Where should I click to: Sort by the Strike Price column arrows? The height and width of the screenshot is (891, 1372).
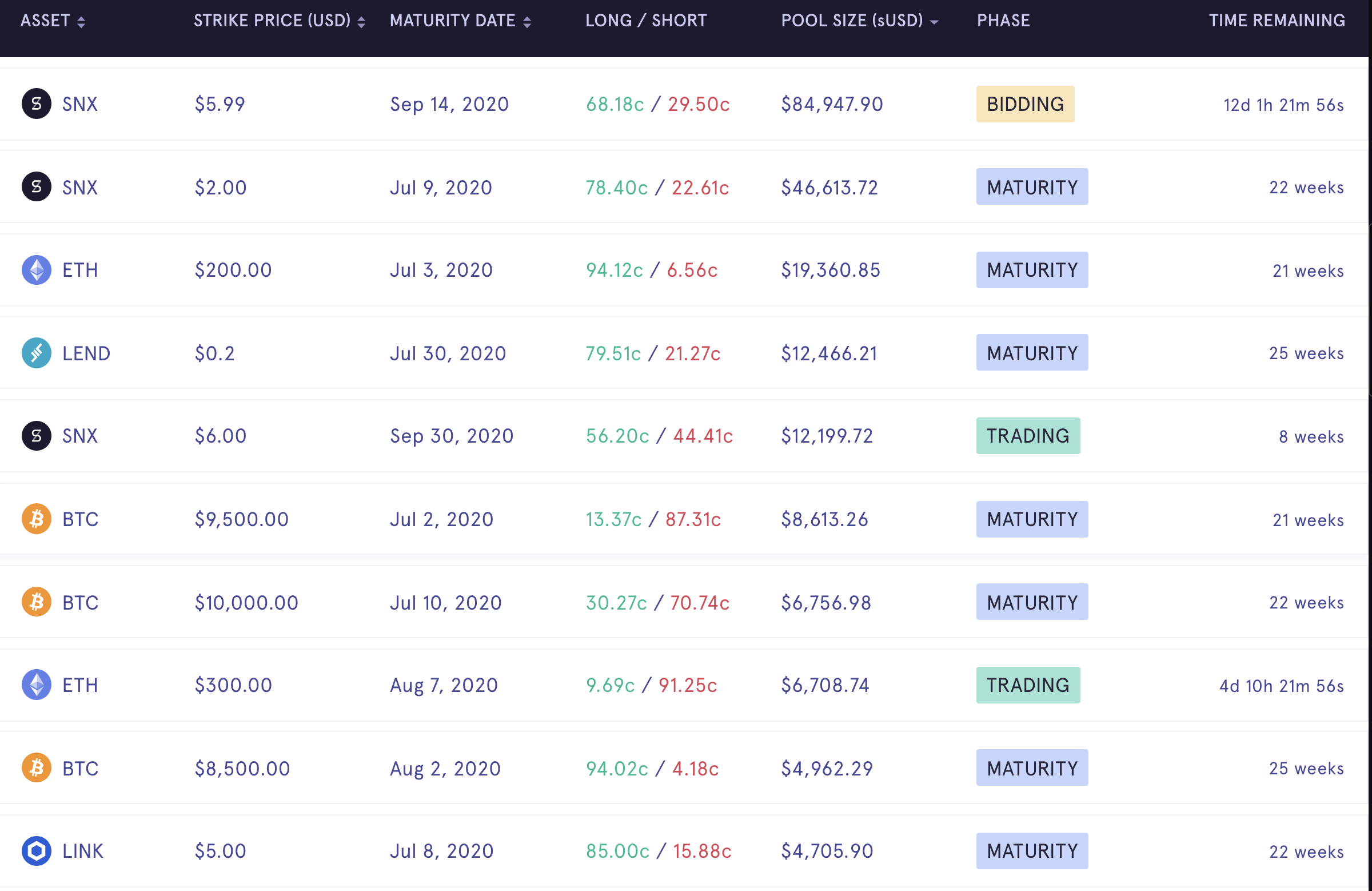(x=361, y=22)
